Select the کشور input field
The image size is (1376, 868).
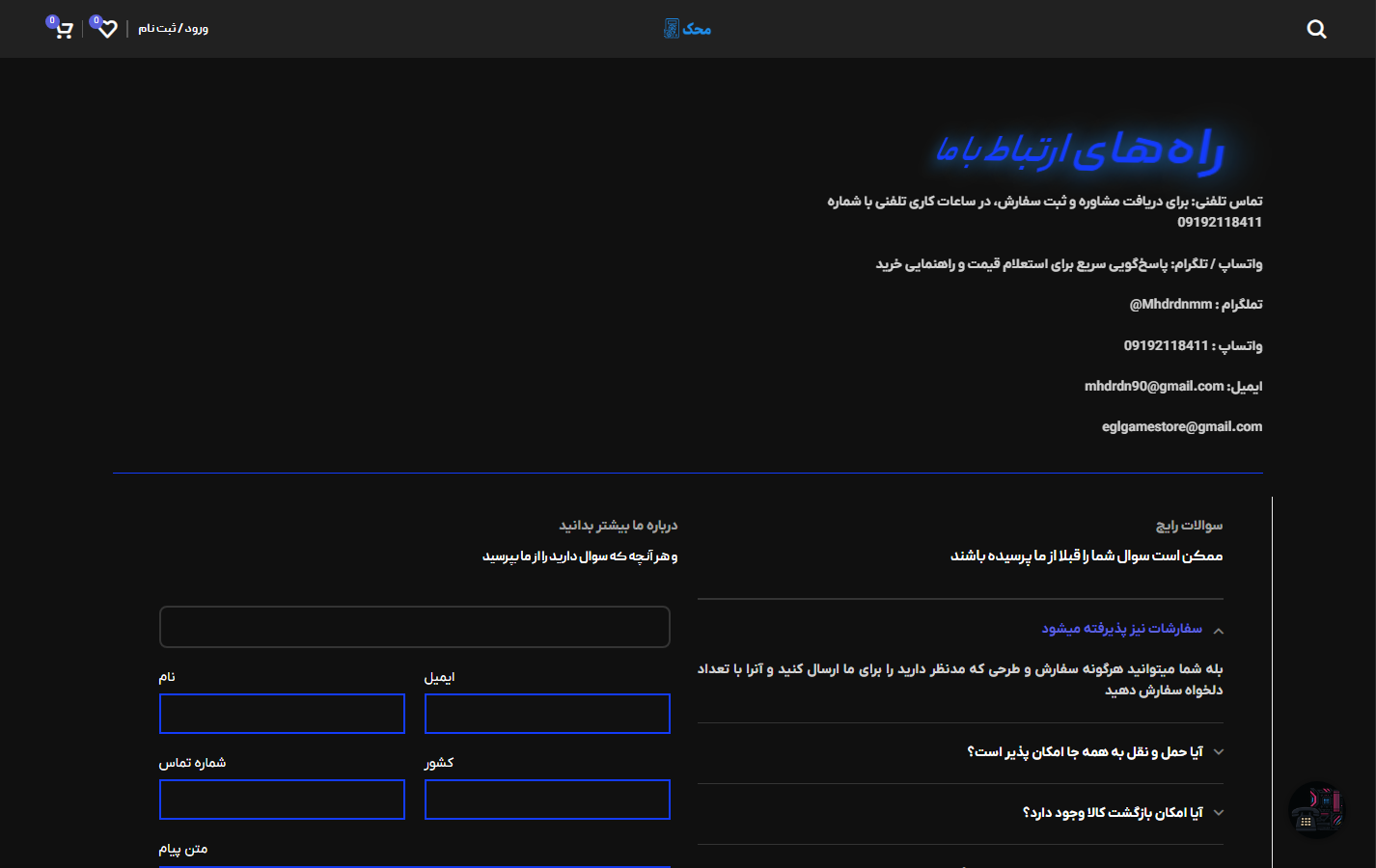(547, 800)
